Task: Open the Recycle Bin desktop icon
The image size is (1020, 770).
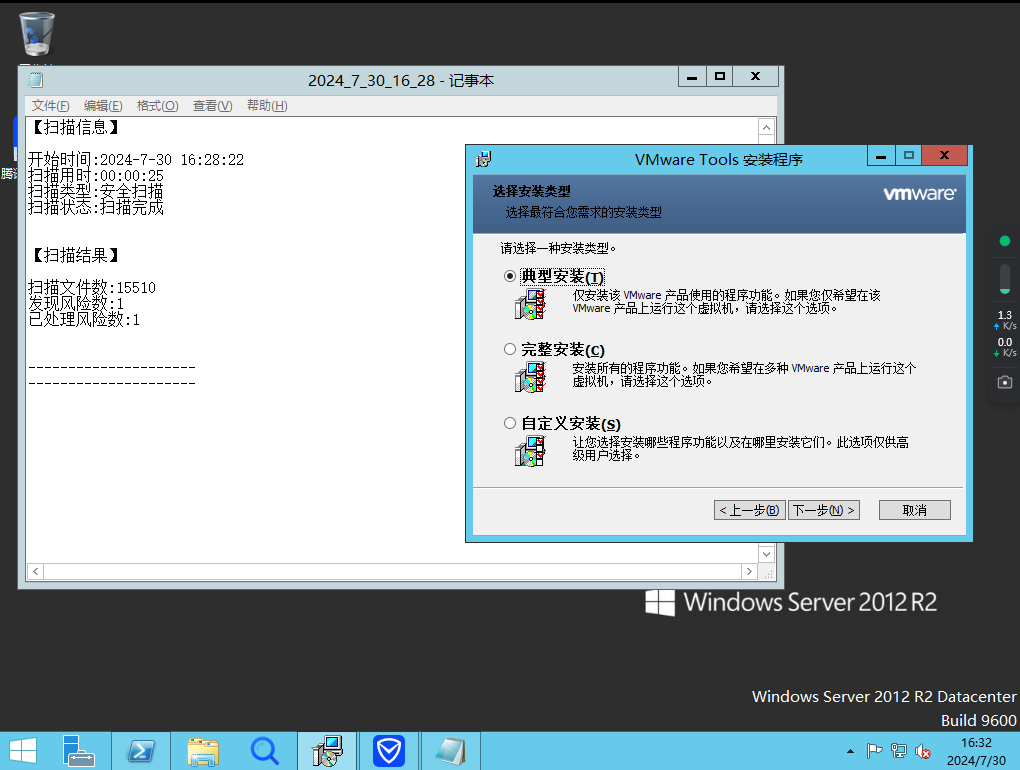Action: tap(36, 34)
